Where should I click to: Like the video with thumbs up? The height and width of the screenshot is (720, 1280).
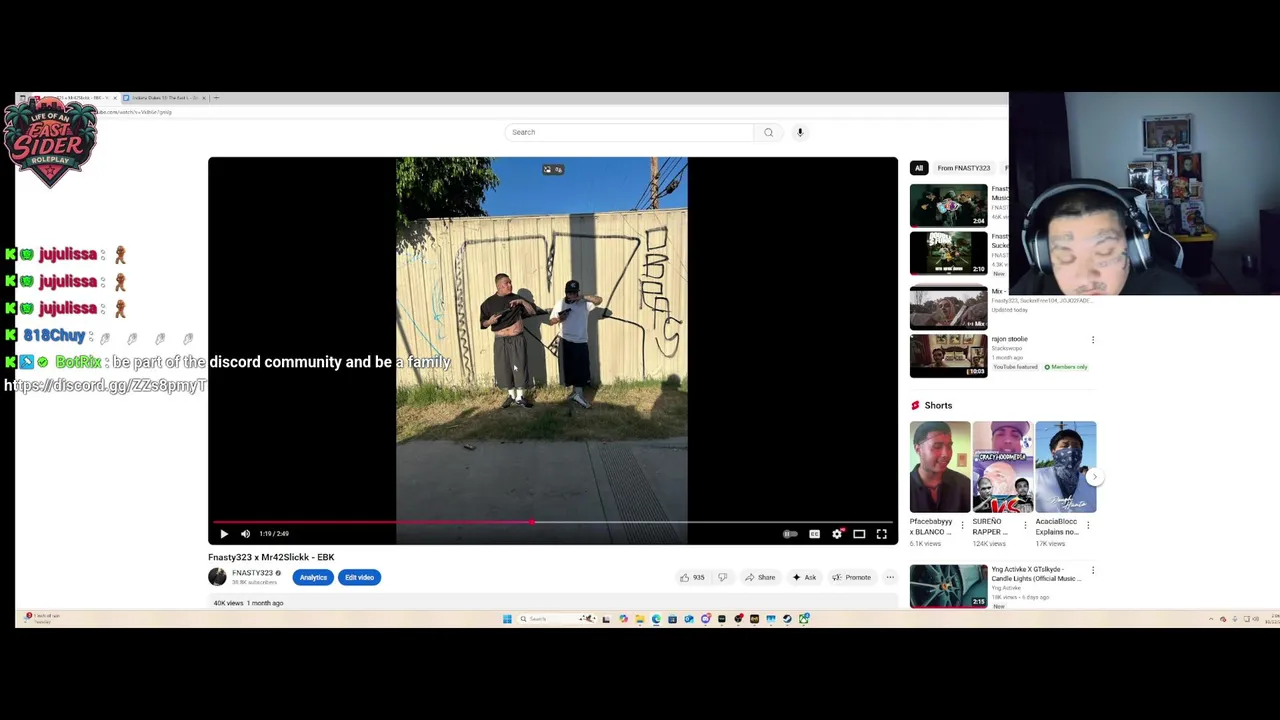pos(693,577)
